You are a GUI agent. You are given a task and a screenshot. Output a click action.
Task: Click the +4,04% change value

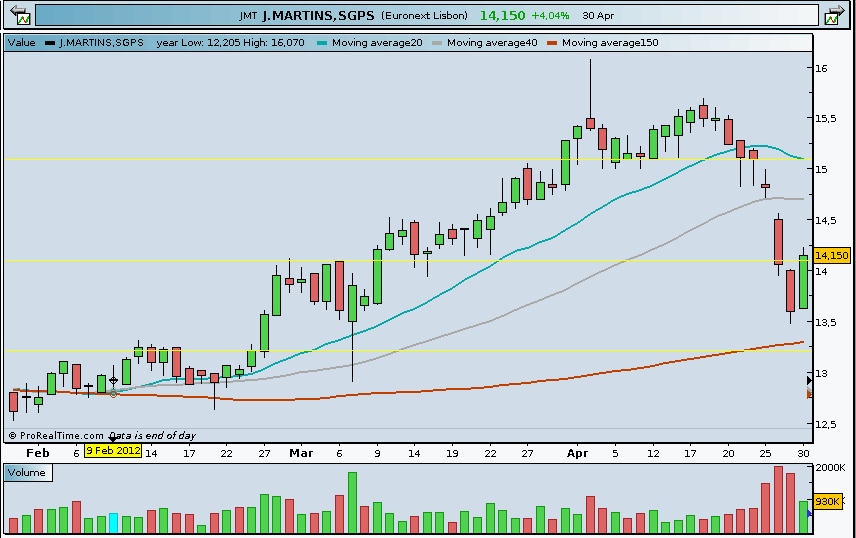pyautogui.click(x=550, y=15)
